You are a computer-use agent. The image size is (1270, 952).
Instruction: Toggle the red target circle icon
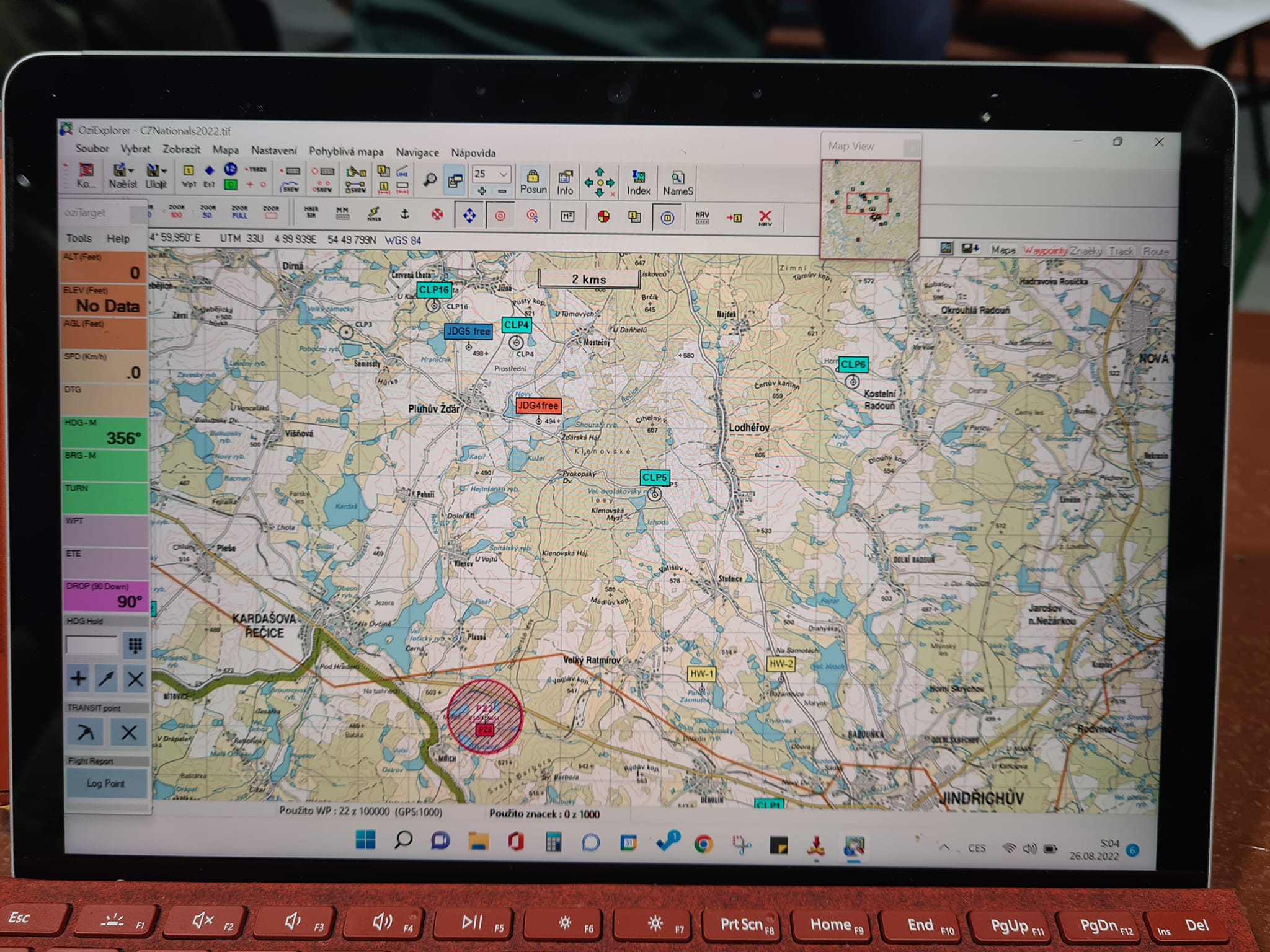[x=500, y=216]
